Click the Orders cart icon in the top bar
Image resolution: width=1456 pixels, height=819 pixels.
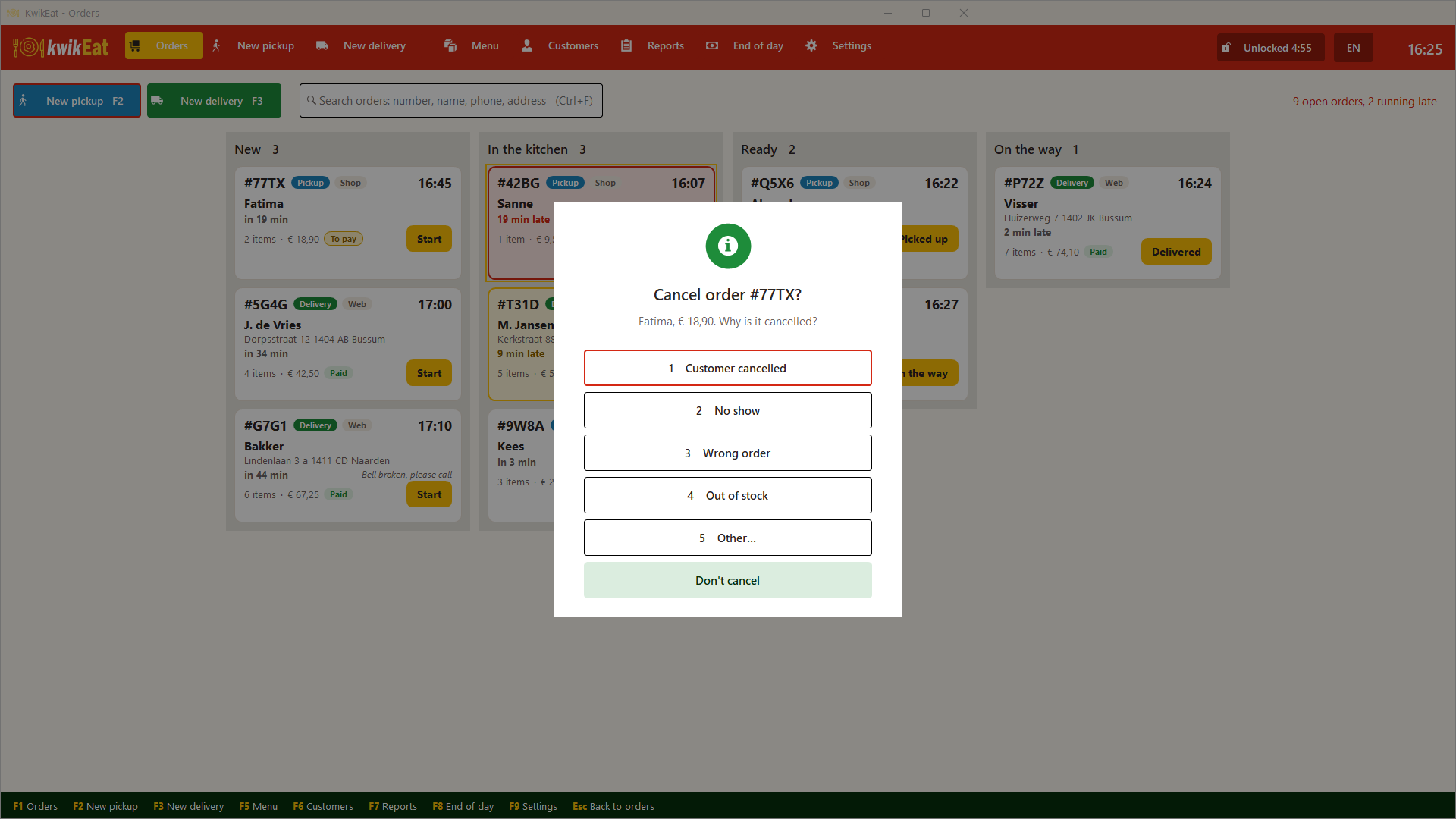(x=135, y=45)
